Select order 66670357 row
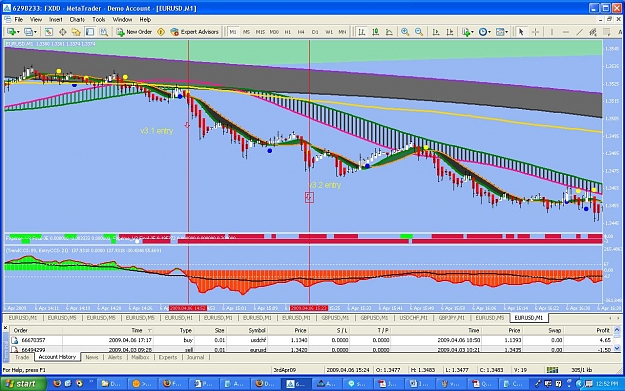The width and height of the screenshot is (625, 391). [x=311, y=340]
